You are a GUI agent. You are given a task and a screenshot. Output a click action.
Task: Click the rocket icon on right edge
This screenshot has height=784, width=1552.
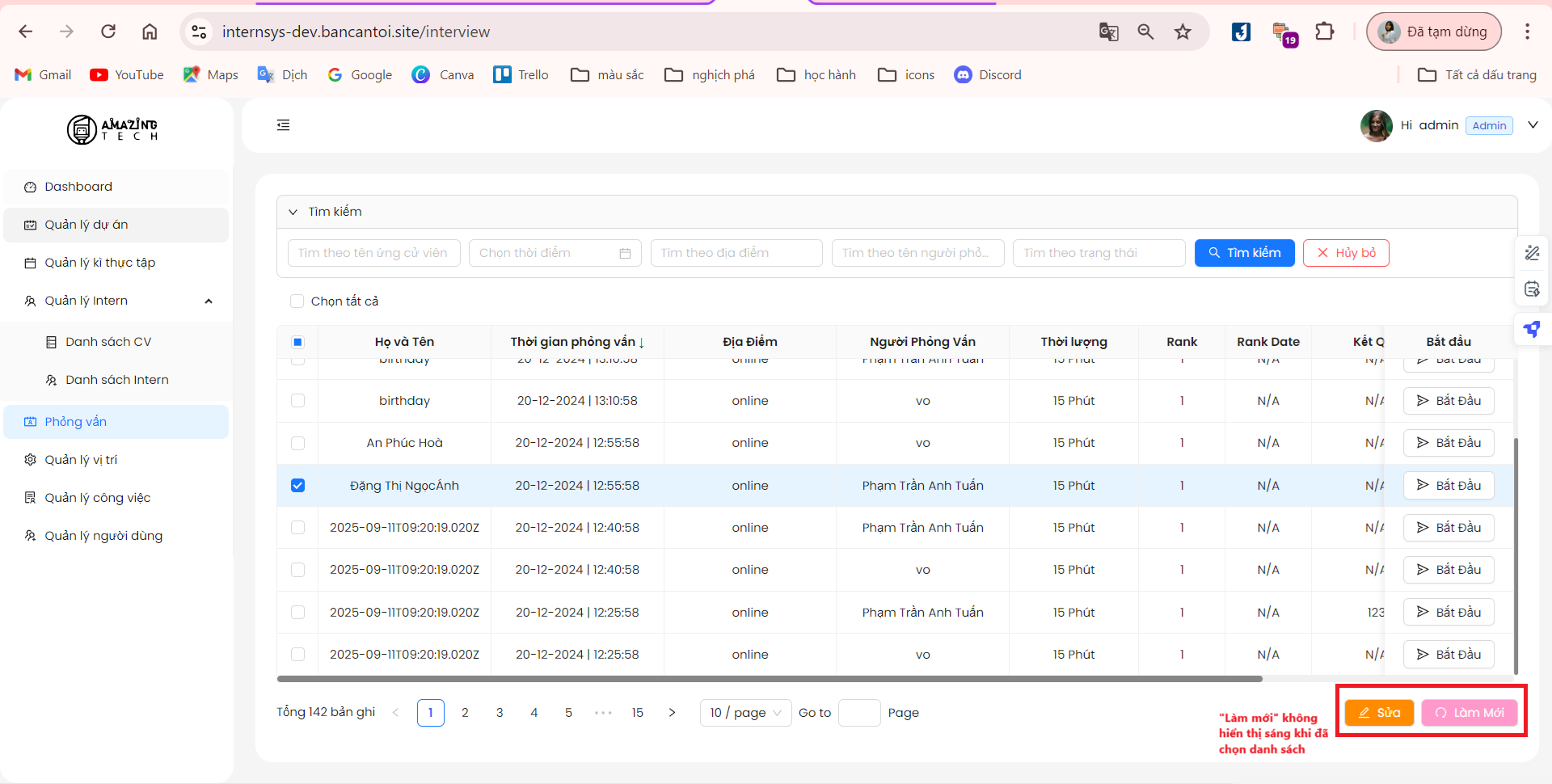pos(1532,329)
